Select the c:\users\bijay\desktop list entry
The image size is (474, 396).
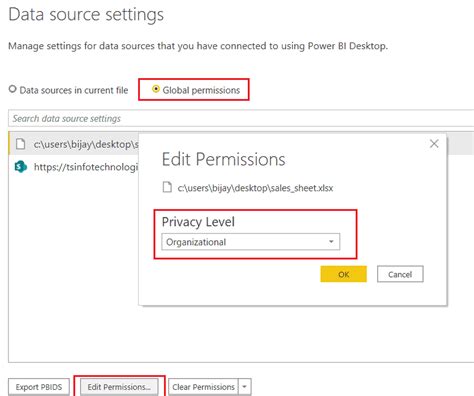pos(74,144)
